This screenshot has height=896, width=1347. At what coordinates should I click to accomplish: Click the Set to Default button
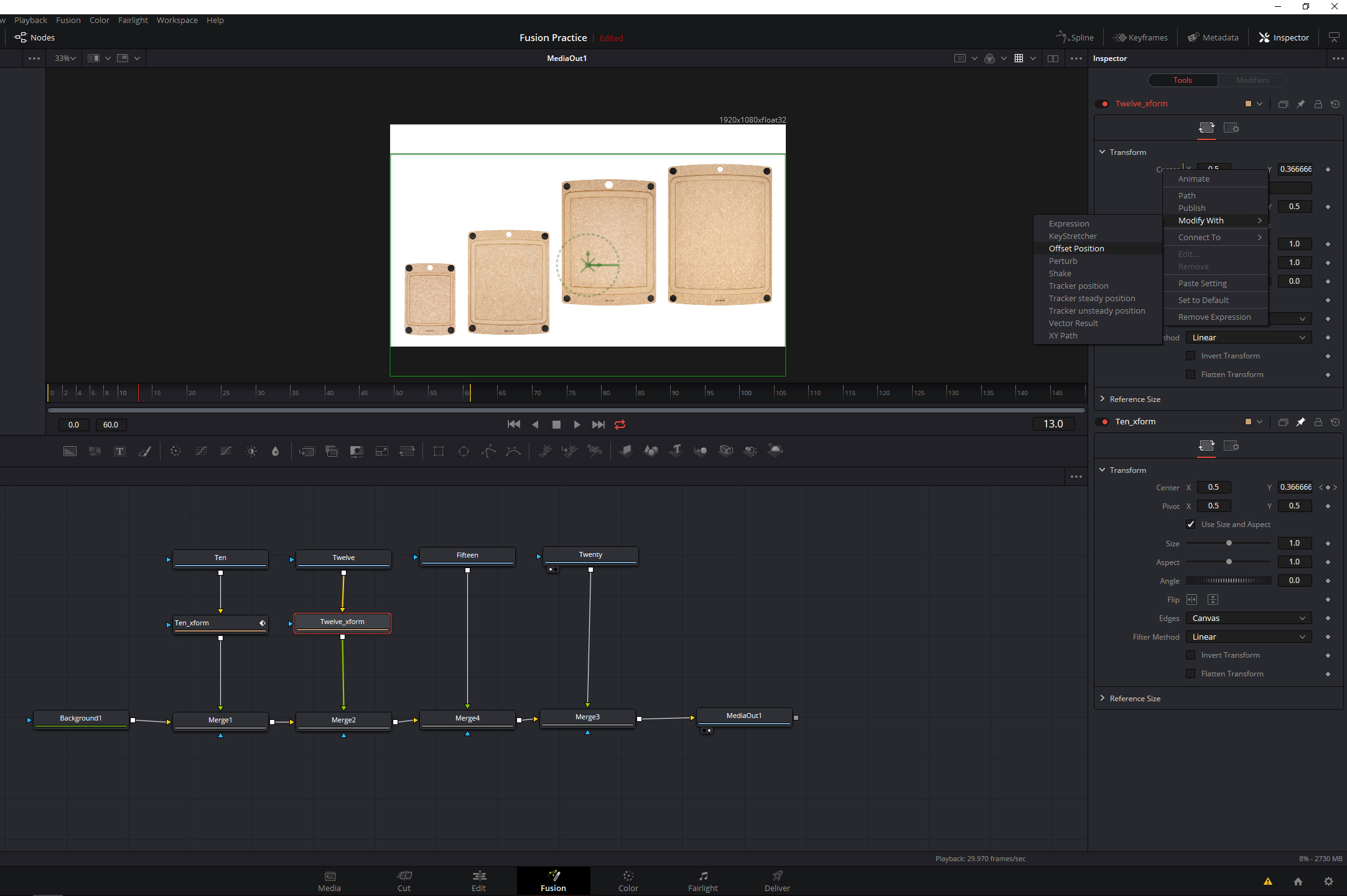point(1203,299)
